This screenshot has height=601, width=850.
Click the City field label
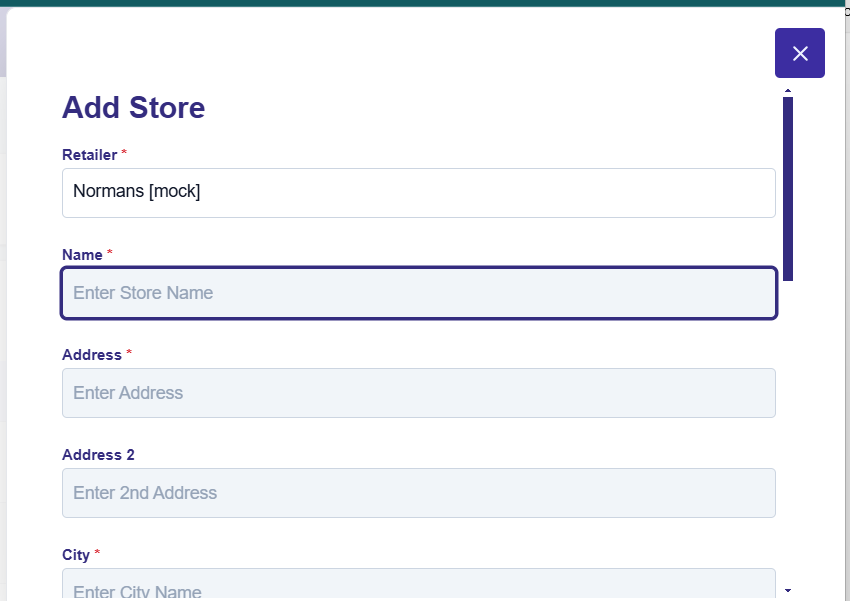tap(76, 555)
